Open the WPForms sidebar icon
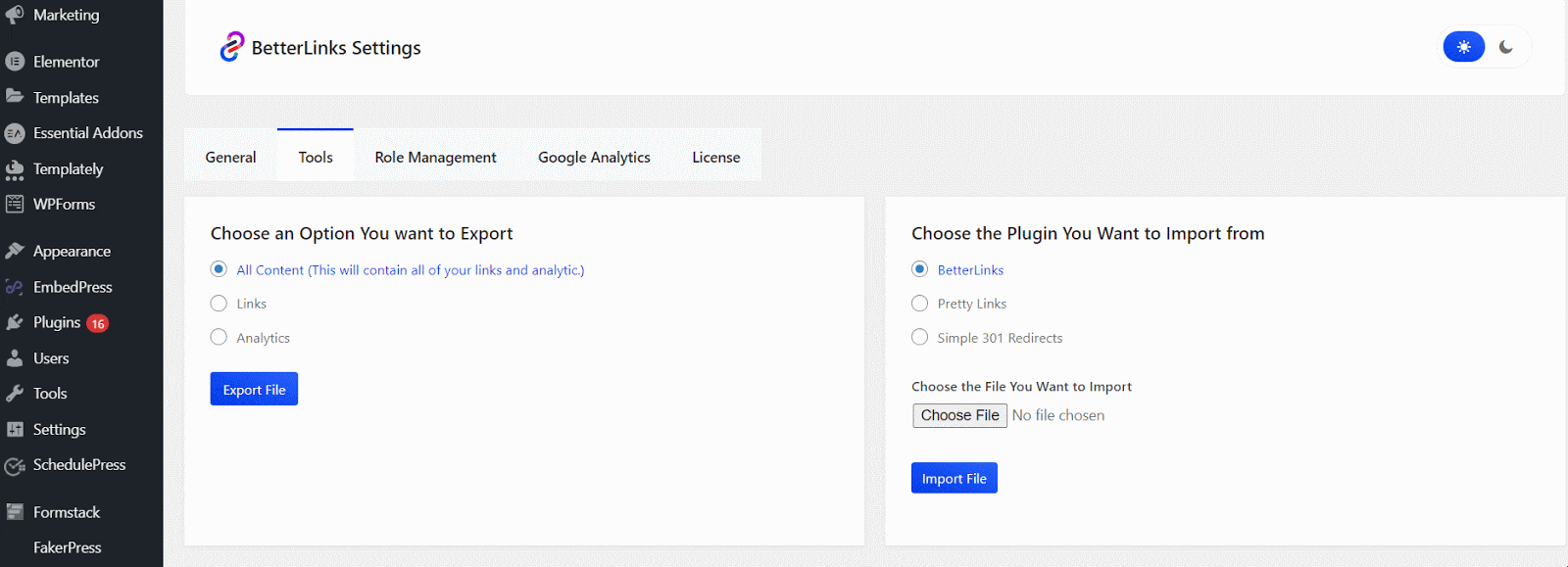Screen dimensions: 1568x567 (x=15, y=205)
